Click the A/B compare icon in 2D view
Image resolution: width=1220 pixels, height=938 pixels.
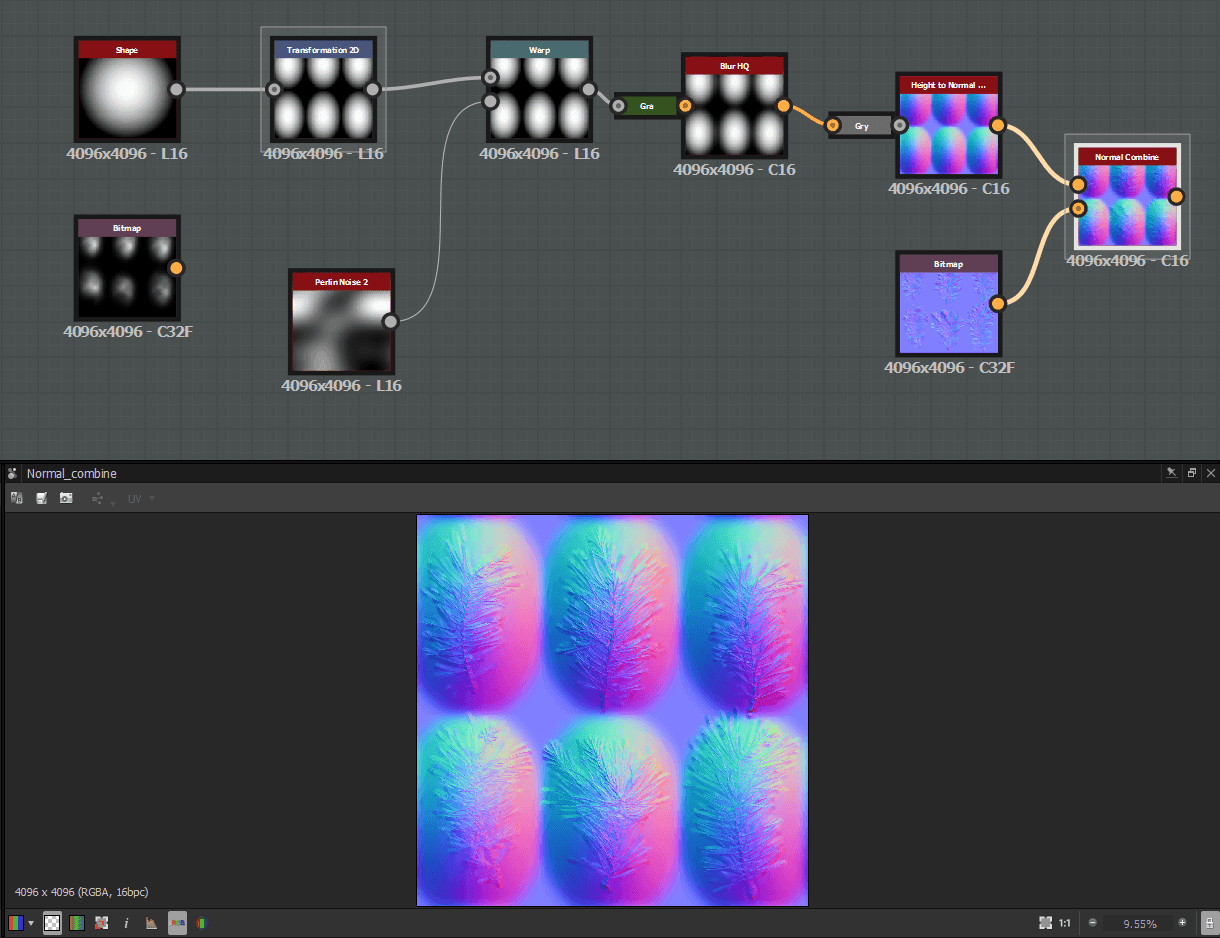[16, 498]
